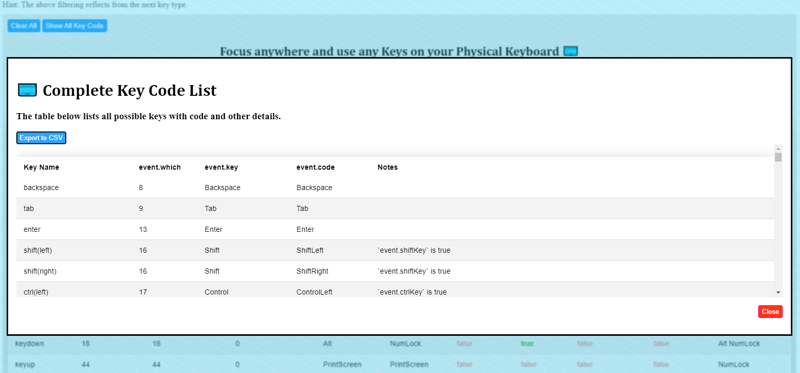Click event.which value 9
The image size is (800, 373).
point(141,209)
